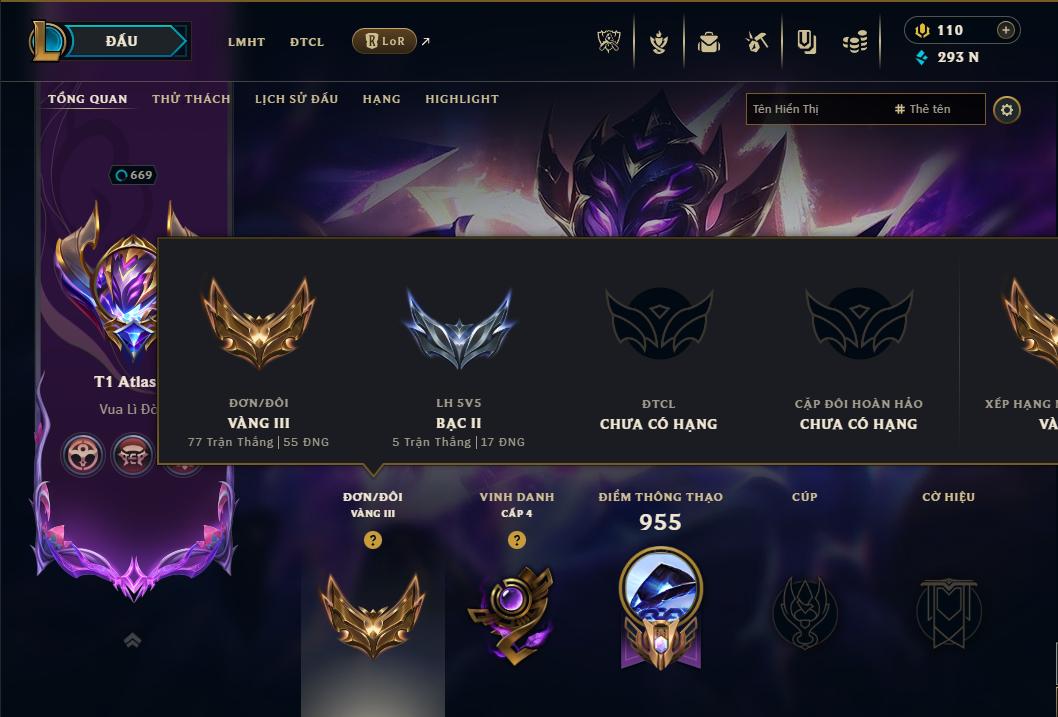1058x717 pixels.
Task: Open the Store coins icon
Action: click(855, 42)
